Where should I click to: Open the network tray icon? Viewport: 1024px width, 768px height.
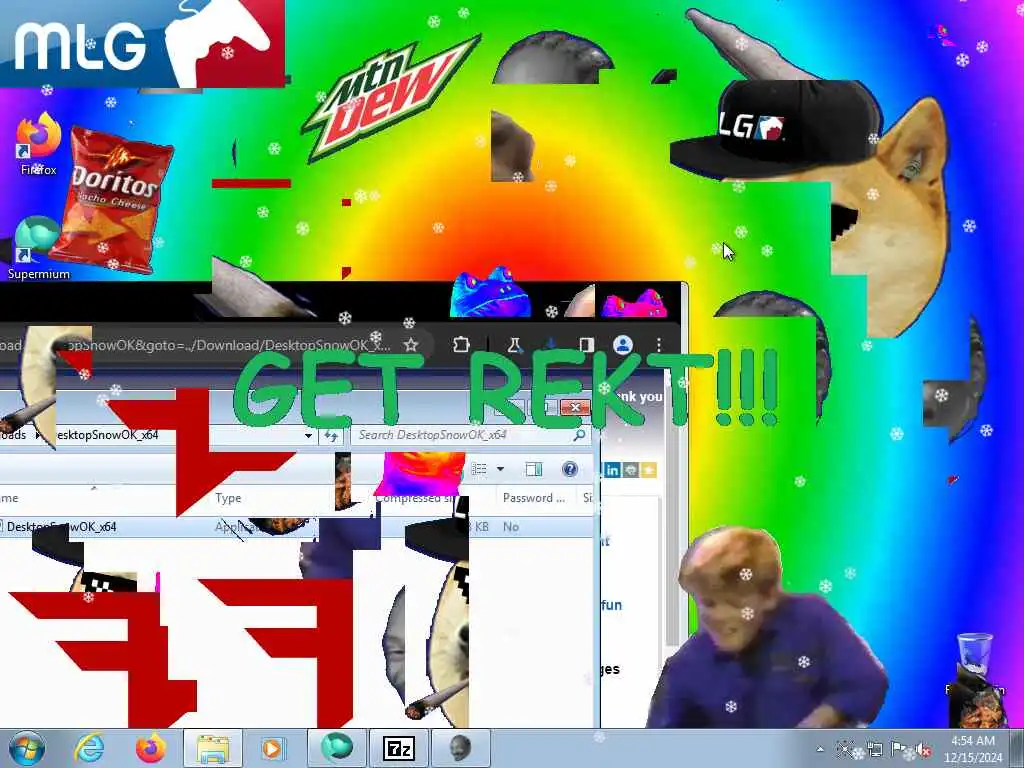874,749
